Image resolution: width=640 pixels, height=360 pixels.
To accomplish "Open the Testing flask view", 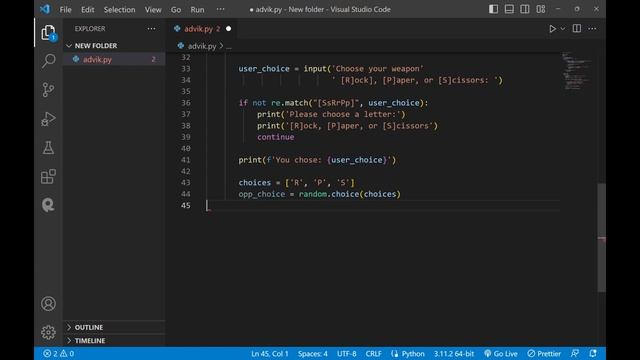I will 48,148.
